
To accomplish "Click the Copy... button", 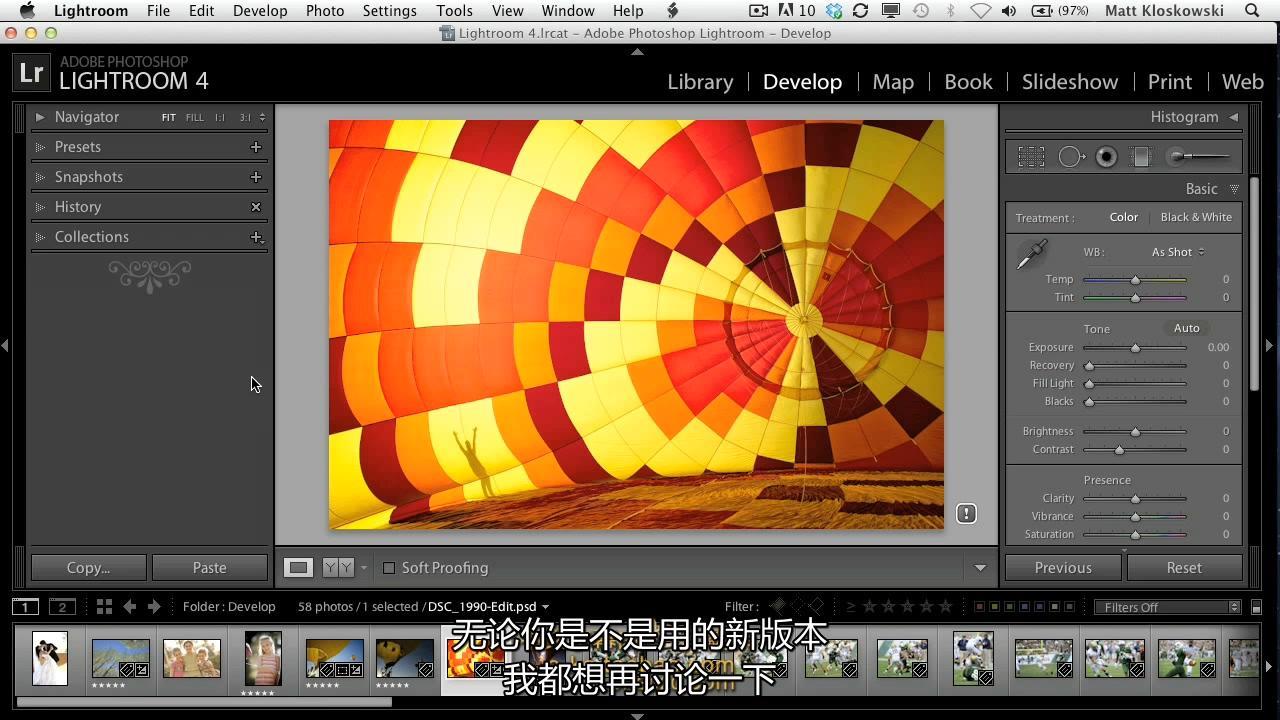I will [x=89, y=567].
